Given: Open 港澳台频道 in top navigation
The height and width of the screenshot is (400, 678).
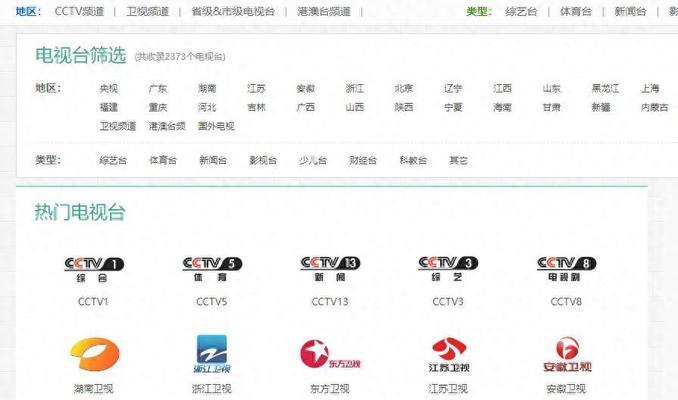Looking at the screenshot, I should coord(324,11).
